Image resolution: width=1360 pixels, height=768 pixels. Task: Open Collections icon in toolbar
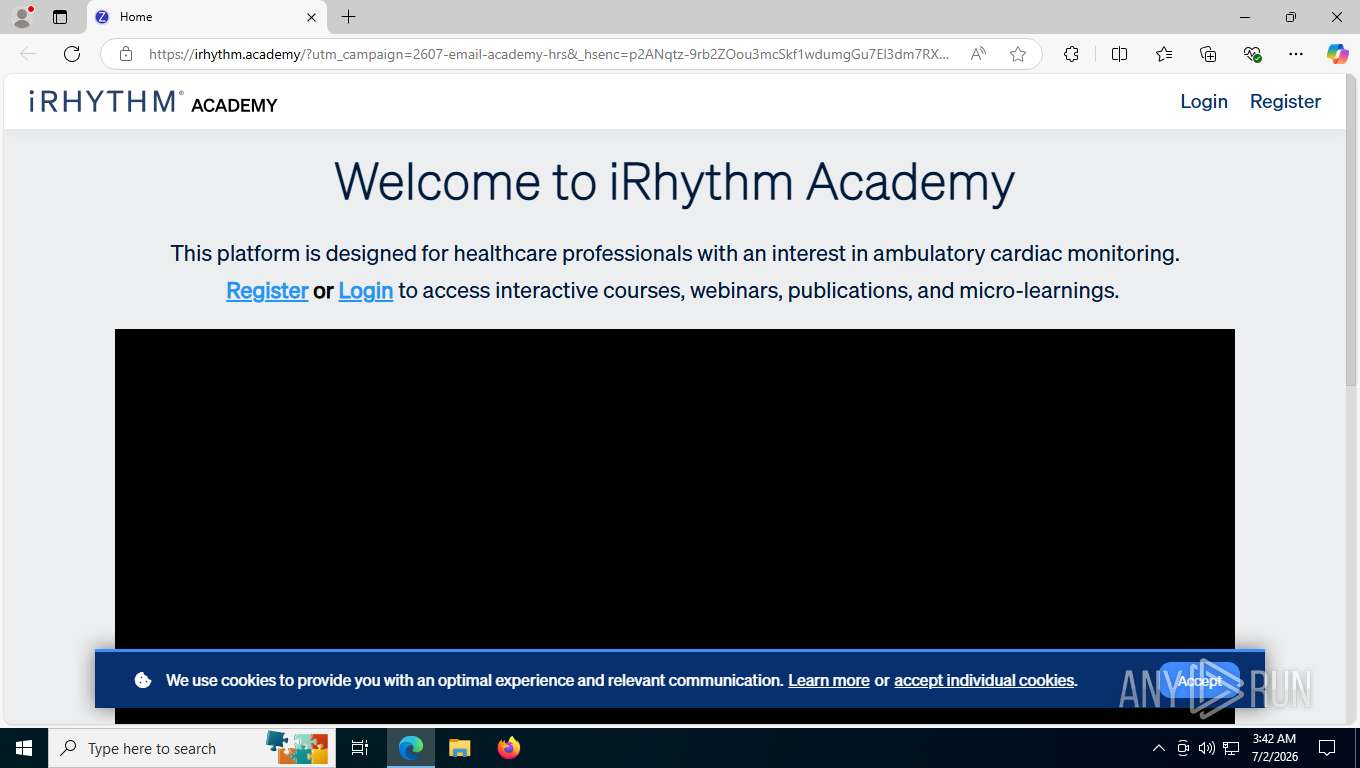pos(1208,54)
